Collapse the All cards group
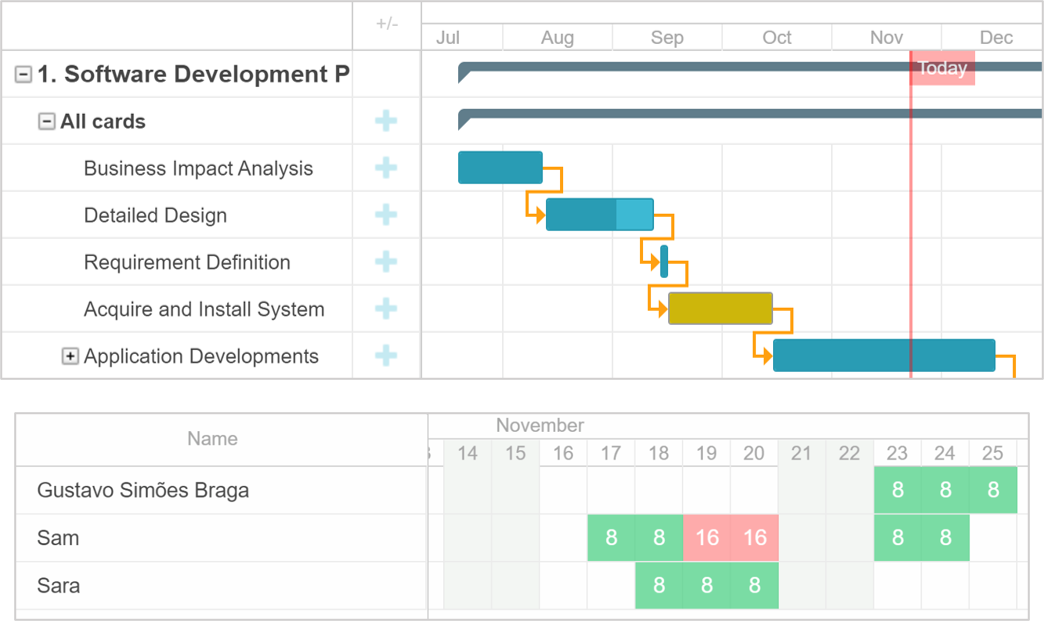The width and height of the screenshot is (1044, 621). [46, 122]
